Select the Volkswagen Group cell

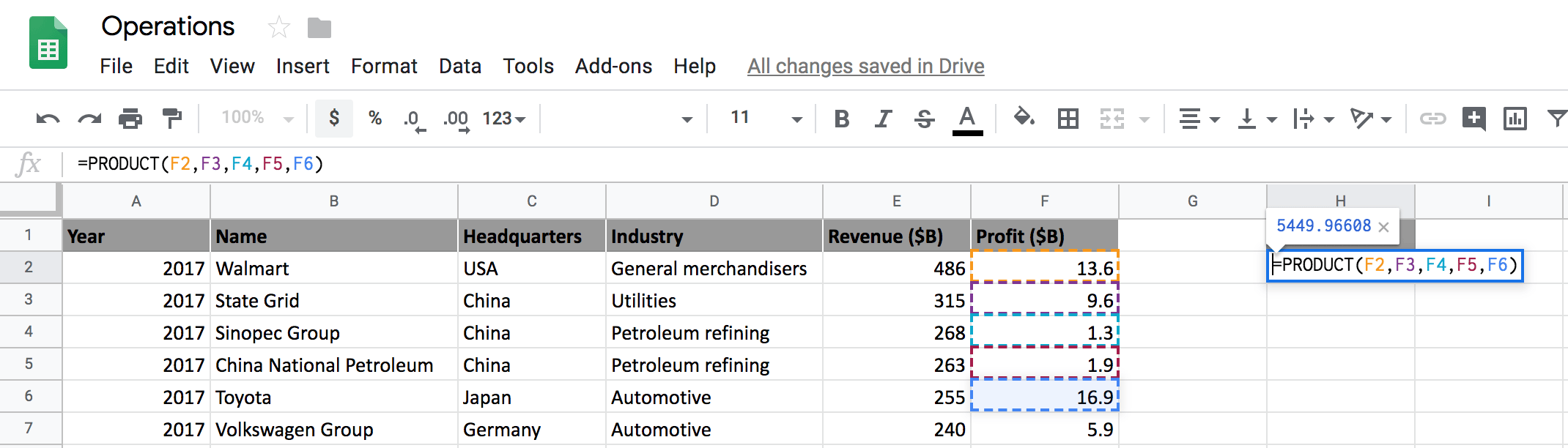coord(334,429)
